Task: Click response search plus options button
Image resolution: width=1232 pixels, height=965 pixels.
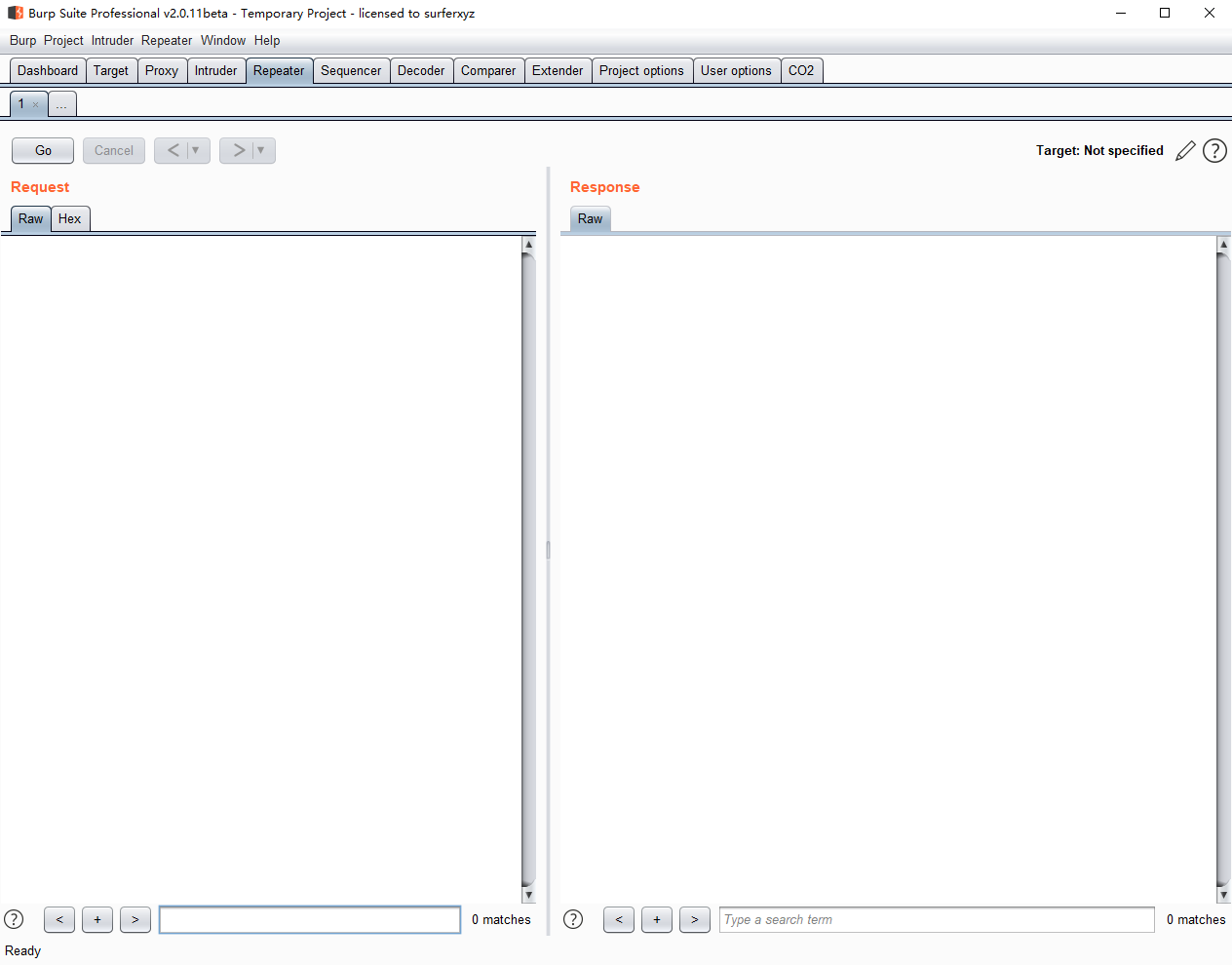Action: tap(657, 919)
